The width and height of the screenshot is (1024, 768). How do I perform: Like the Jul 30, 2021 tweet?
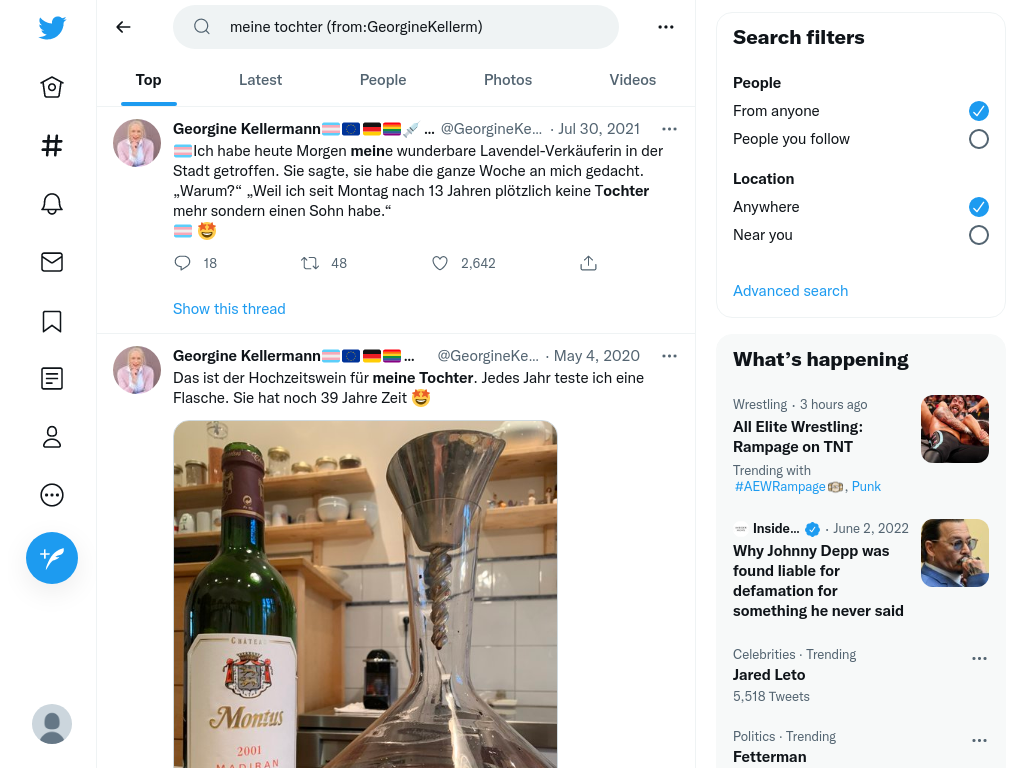[440, 263]
